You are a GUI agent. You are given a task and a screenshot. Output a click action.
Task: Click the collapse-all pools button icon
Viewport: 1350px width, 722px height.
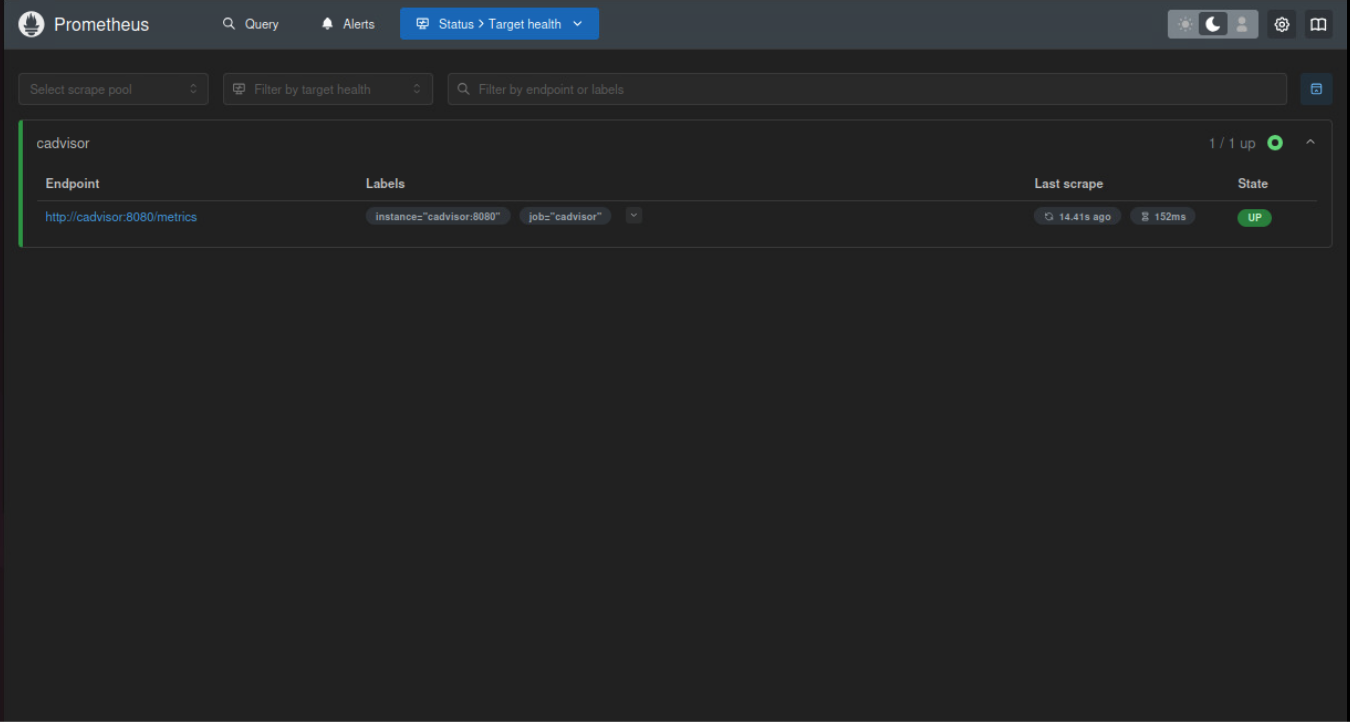(x=1316, y=89)
